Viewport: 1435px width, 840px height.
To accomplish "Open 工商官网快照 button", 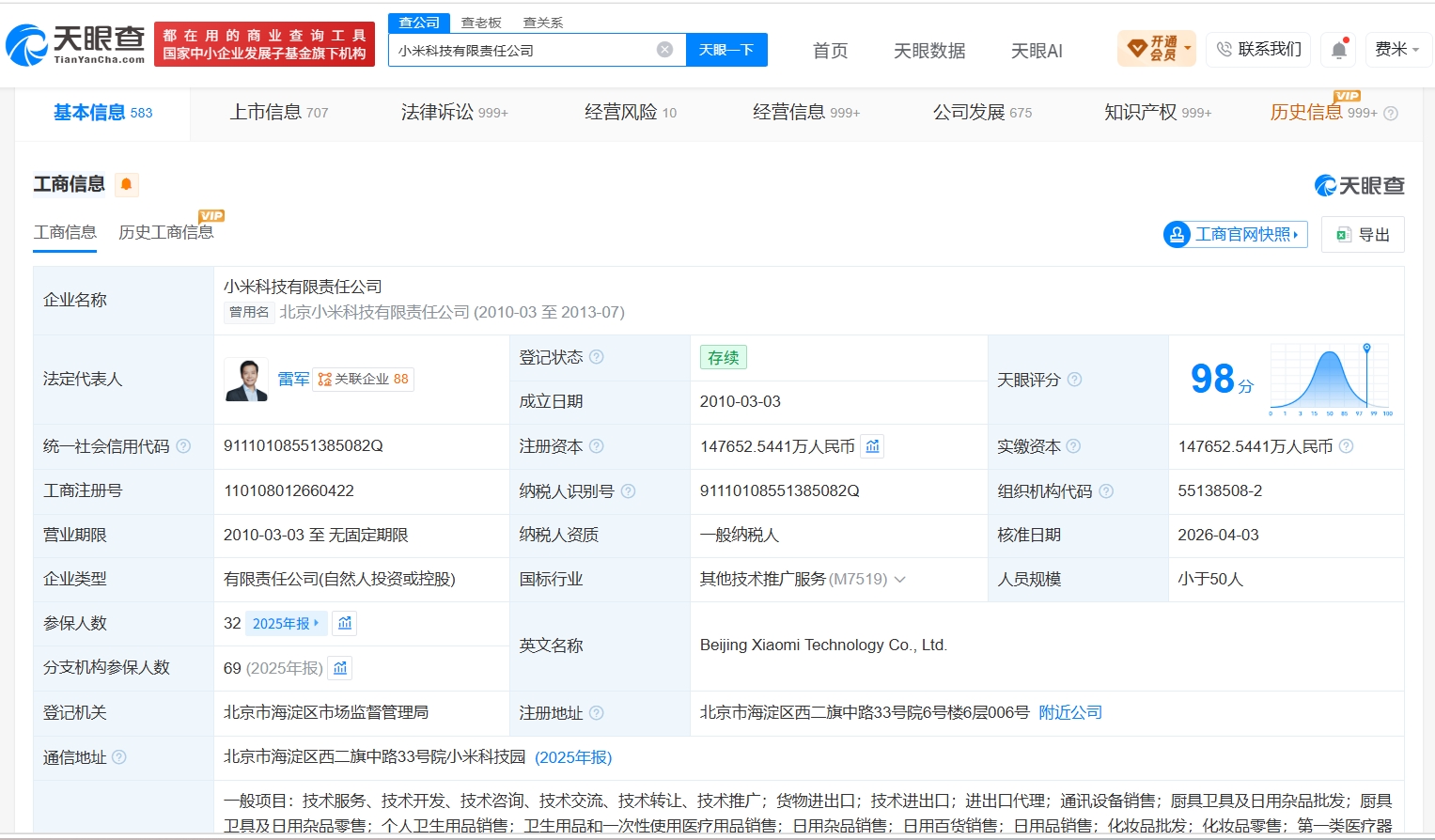I will point(1235,234).
